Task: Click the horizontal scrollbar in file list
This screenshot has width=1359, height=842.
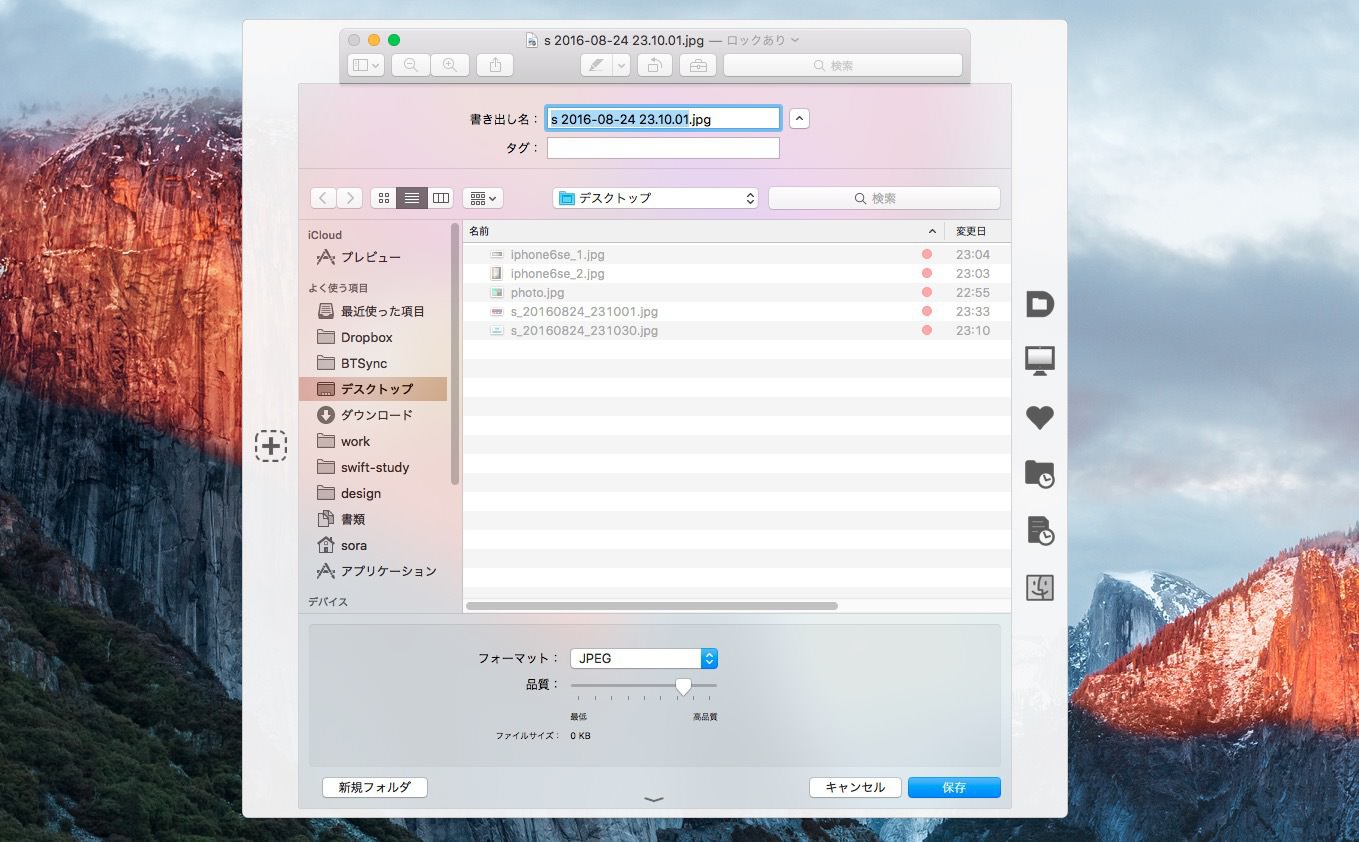Action: click(652, 606)
